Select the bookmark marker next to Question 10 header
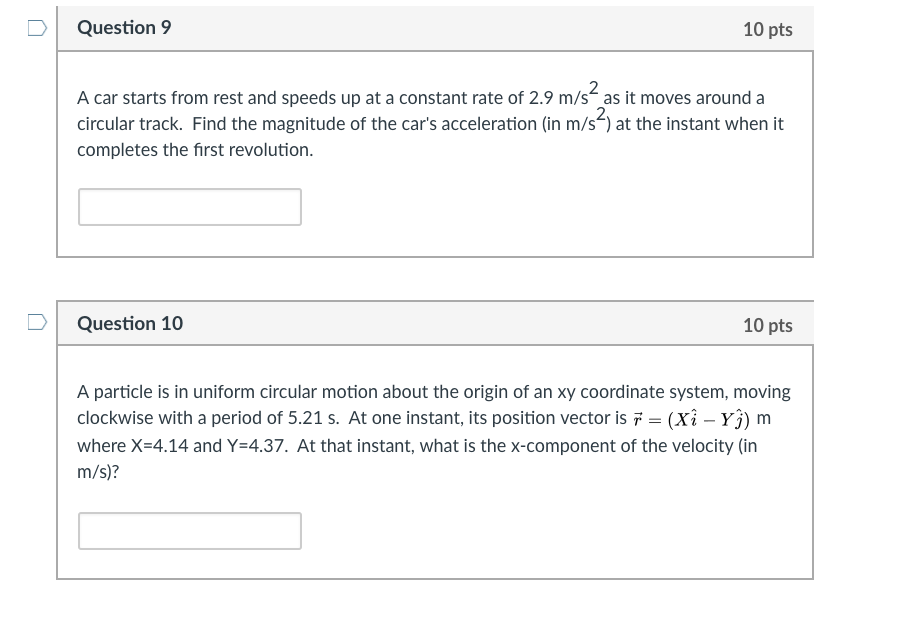Viewport: 906px width, 638px height. click(35, 323)
